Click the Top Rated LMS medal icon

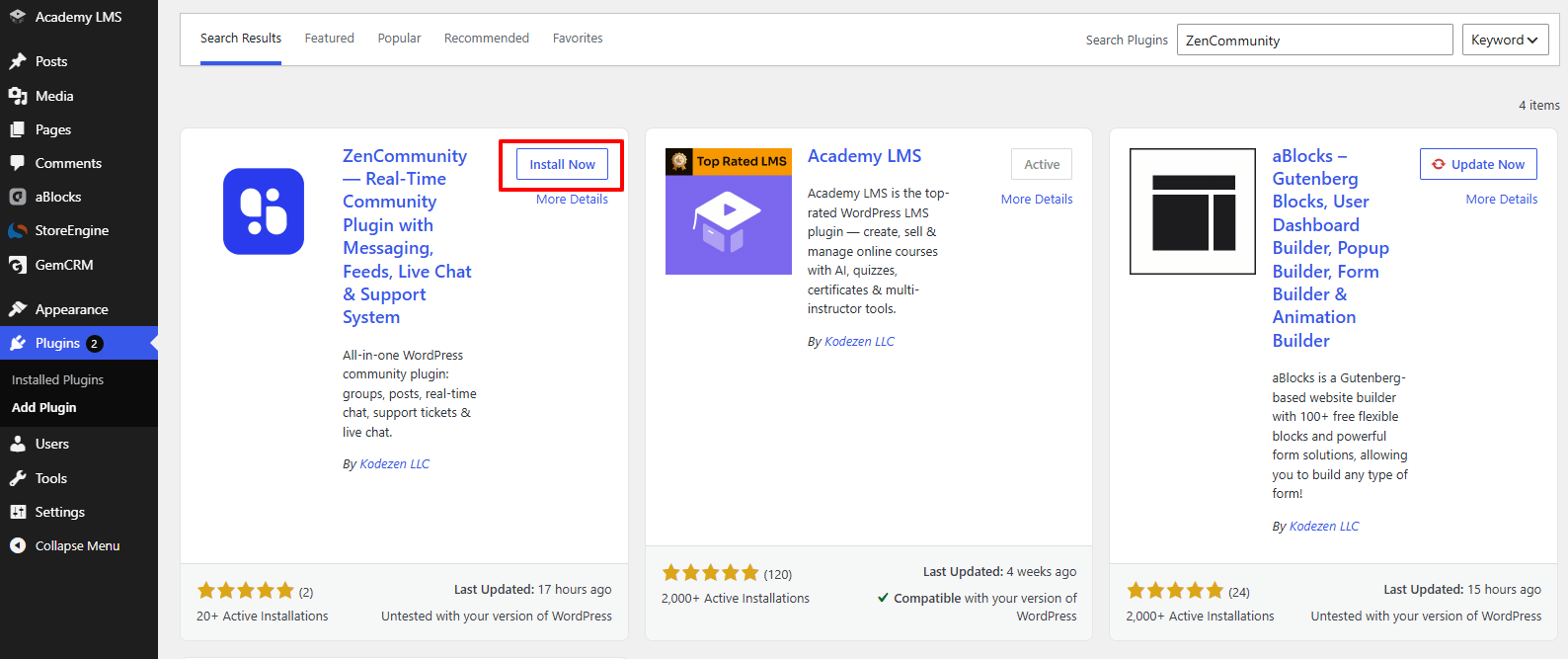[679, 161]
